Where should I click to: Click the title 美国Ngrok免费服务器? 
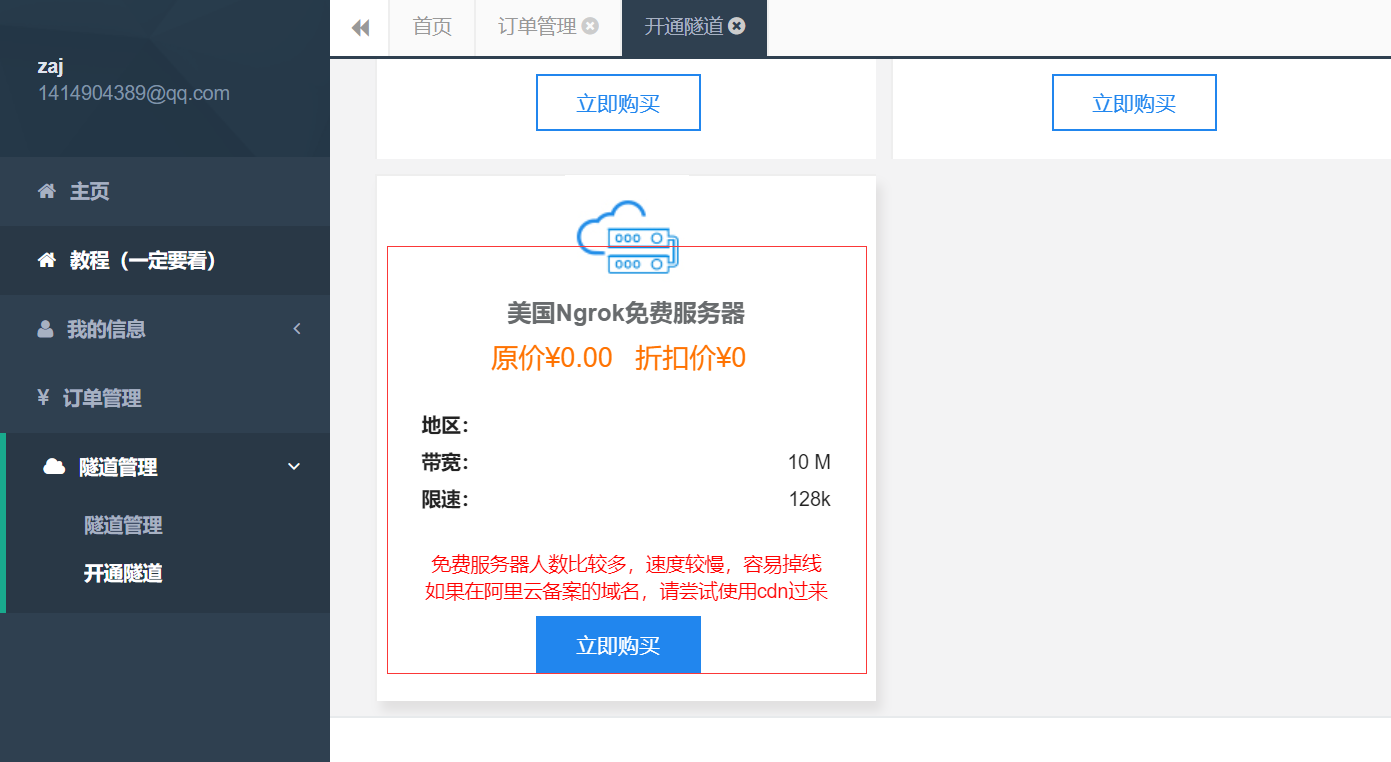click(x=626, y=314)
